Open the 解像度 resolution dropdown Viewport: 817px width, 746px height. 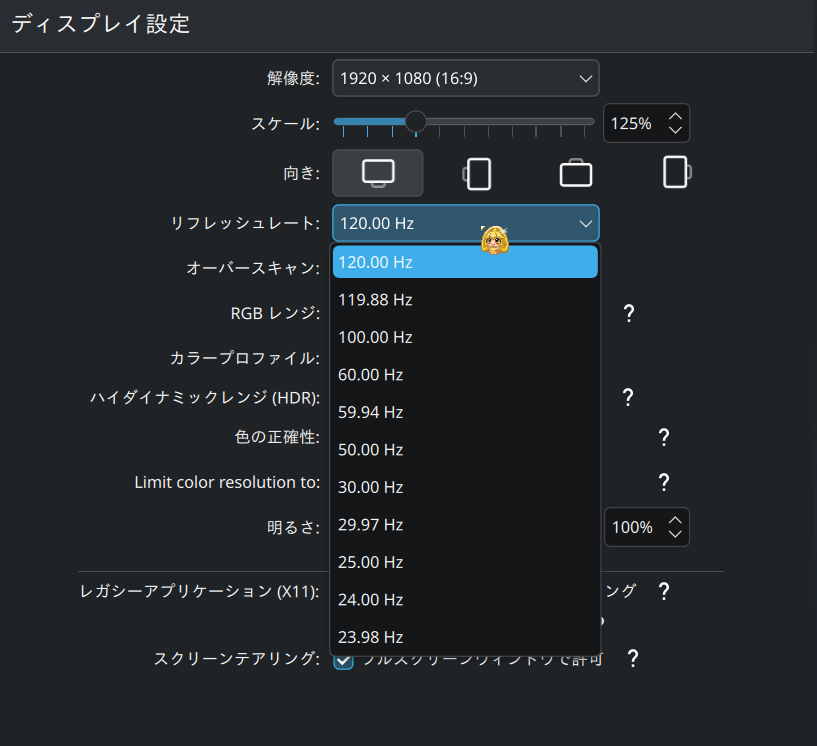[x=465, y=78]
